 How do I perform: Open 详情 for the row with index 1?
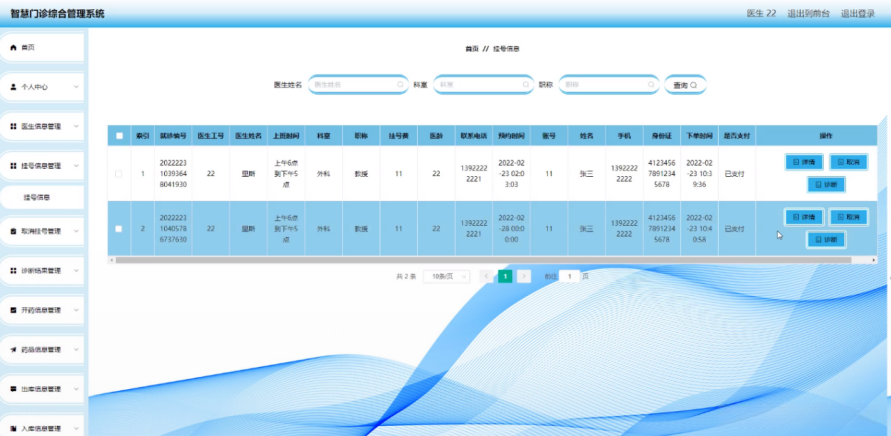click(x=804, y=162)
